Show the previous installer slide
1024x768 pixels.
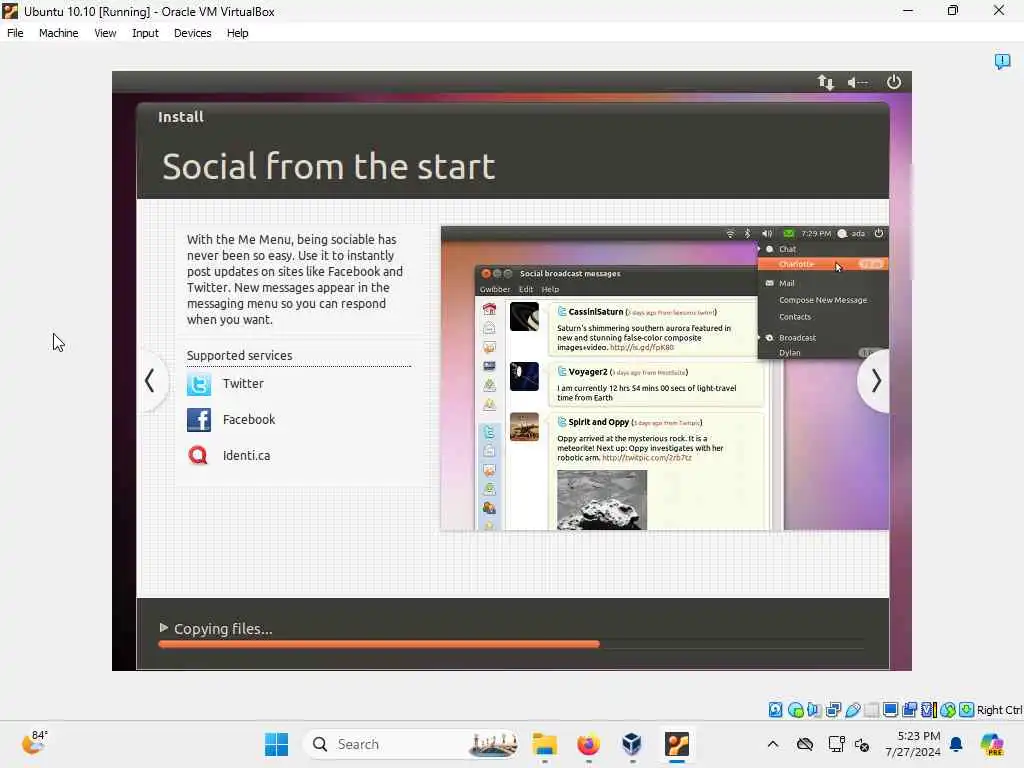click(150, 380)
